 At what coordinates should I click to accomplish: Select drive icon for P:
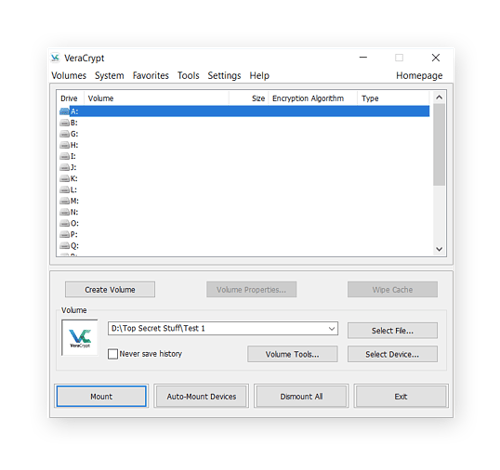64,234
